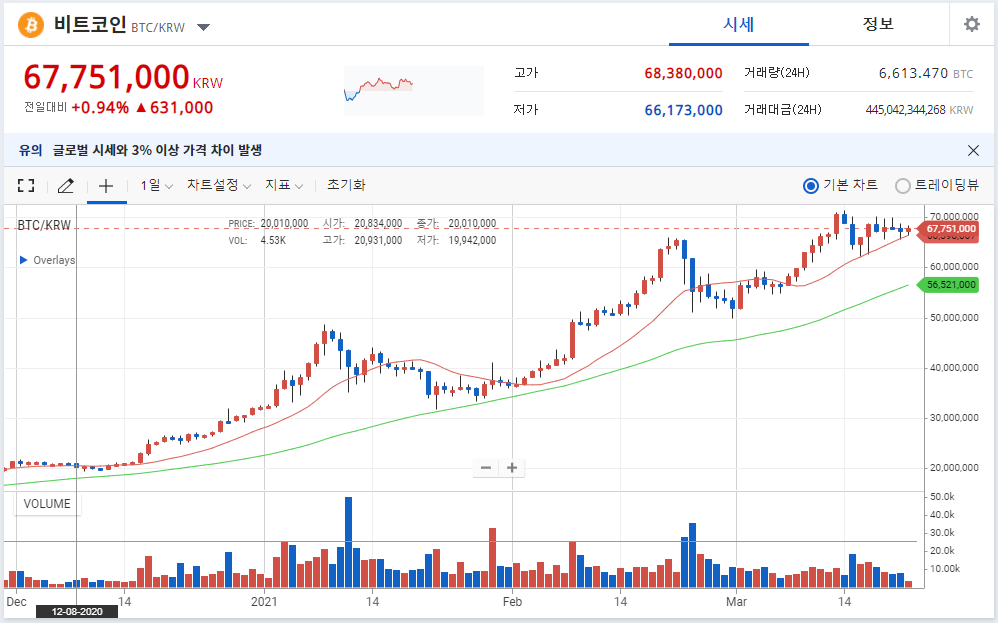The height and width of the screenshot is (623, 998).
Task: Click the Feb label on time axis
Action: click(512, 601)
